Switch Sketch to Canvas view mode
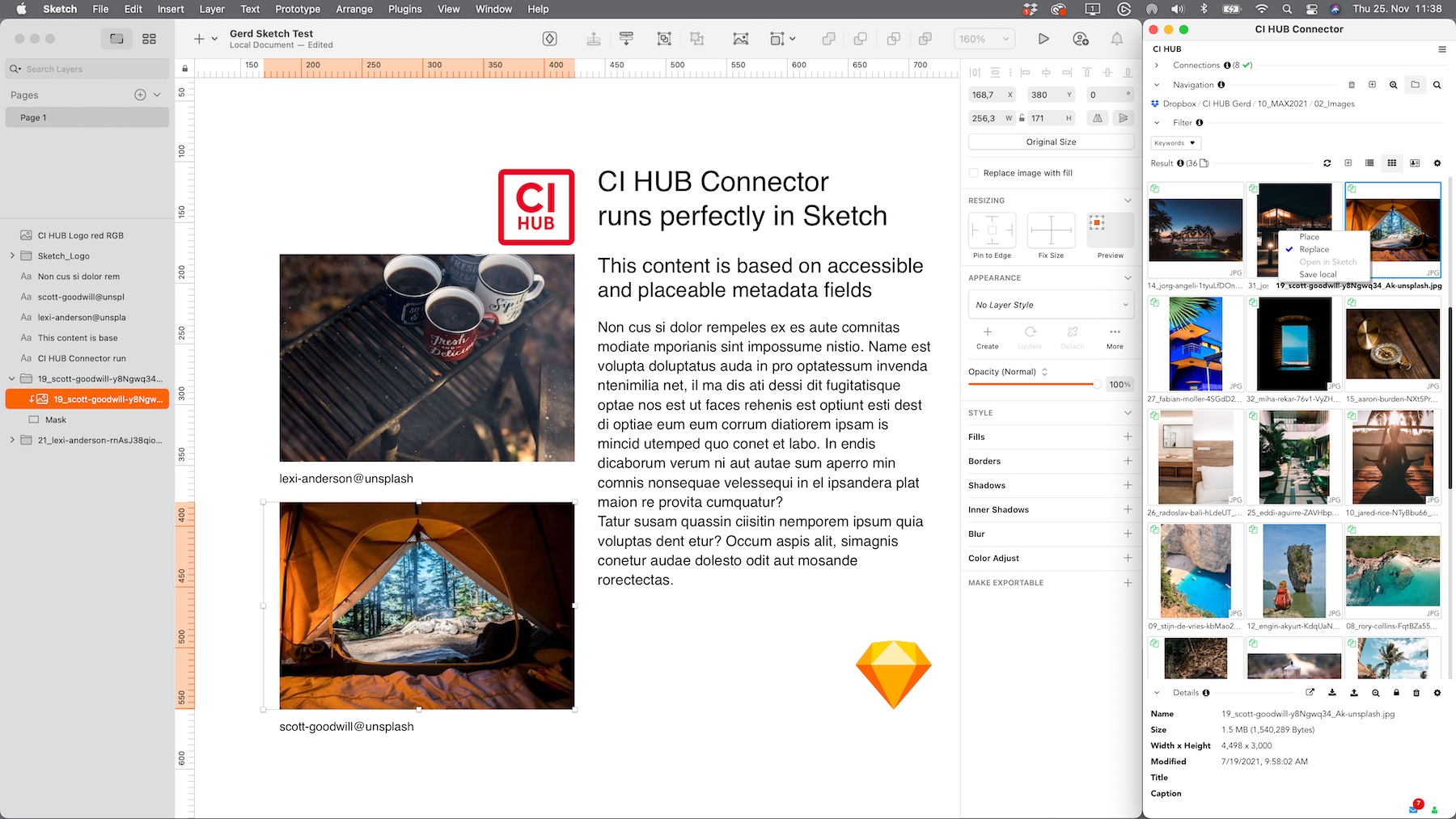The width and height of the screenshot is (1456, 819). (x=116, y=39)
